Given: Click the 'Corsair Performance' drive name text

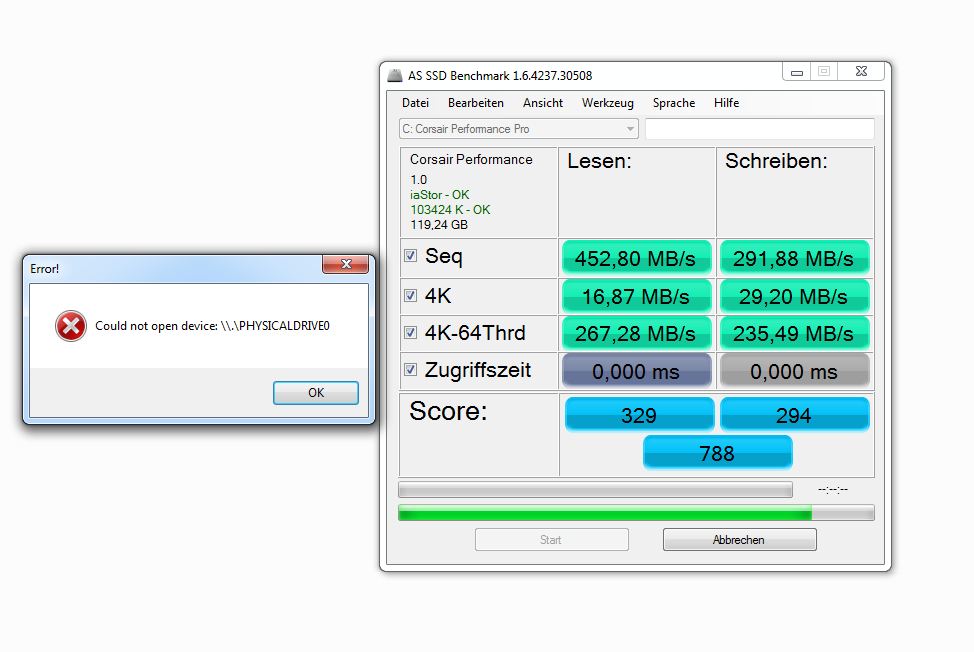Looking at the screenshot, I should click(471, 160).
